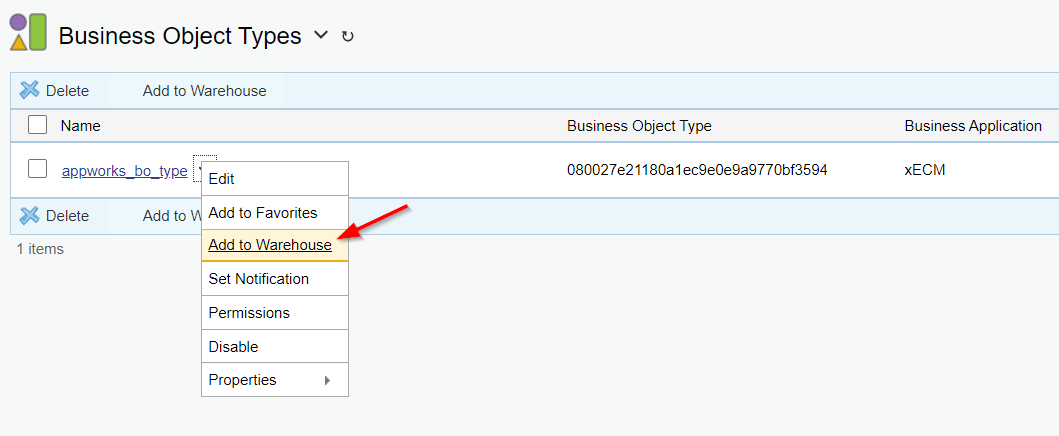1059x436 pixels.
Task: Click the refresh icon beside the title
Action: pyautogui.click(x=348, y=37)
